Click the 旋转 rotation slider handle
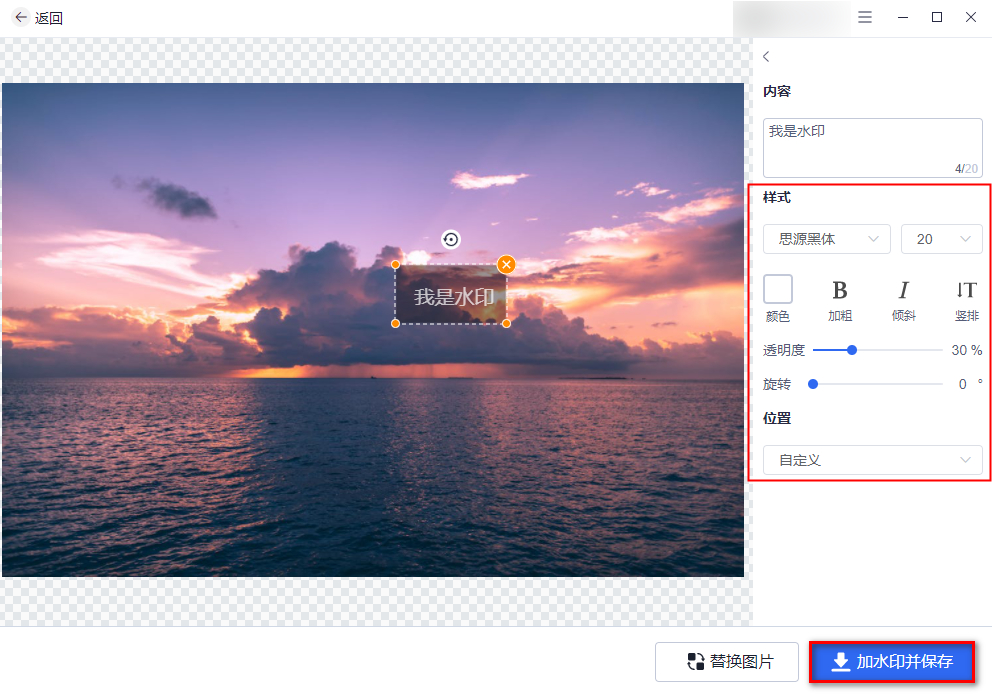The width and height of the screenshot is (992, 694). 813,384
